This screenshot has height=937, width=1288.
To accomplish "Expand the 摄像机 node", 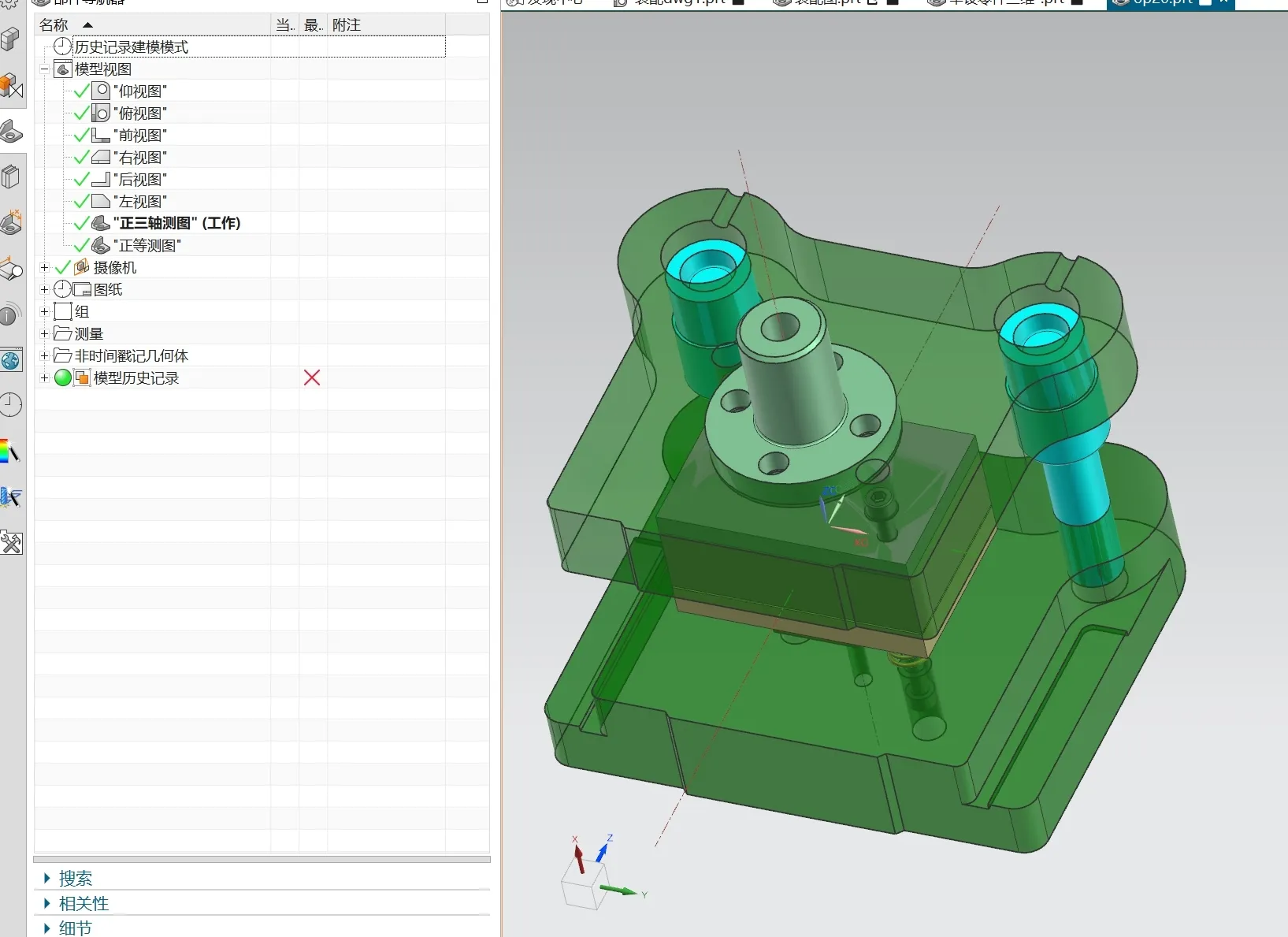I will (x=45, y=267).
